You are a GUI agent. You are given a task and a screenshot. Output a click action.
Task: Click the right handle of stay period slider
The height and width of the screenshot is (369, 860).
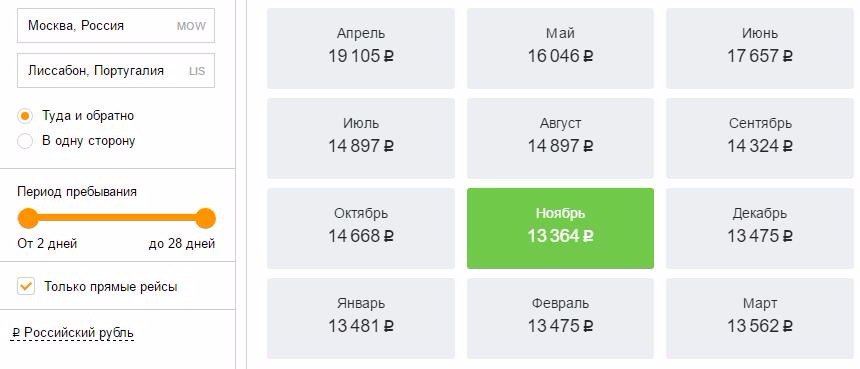pos(205,218)
